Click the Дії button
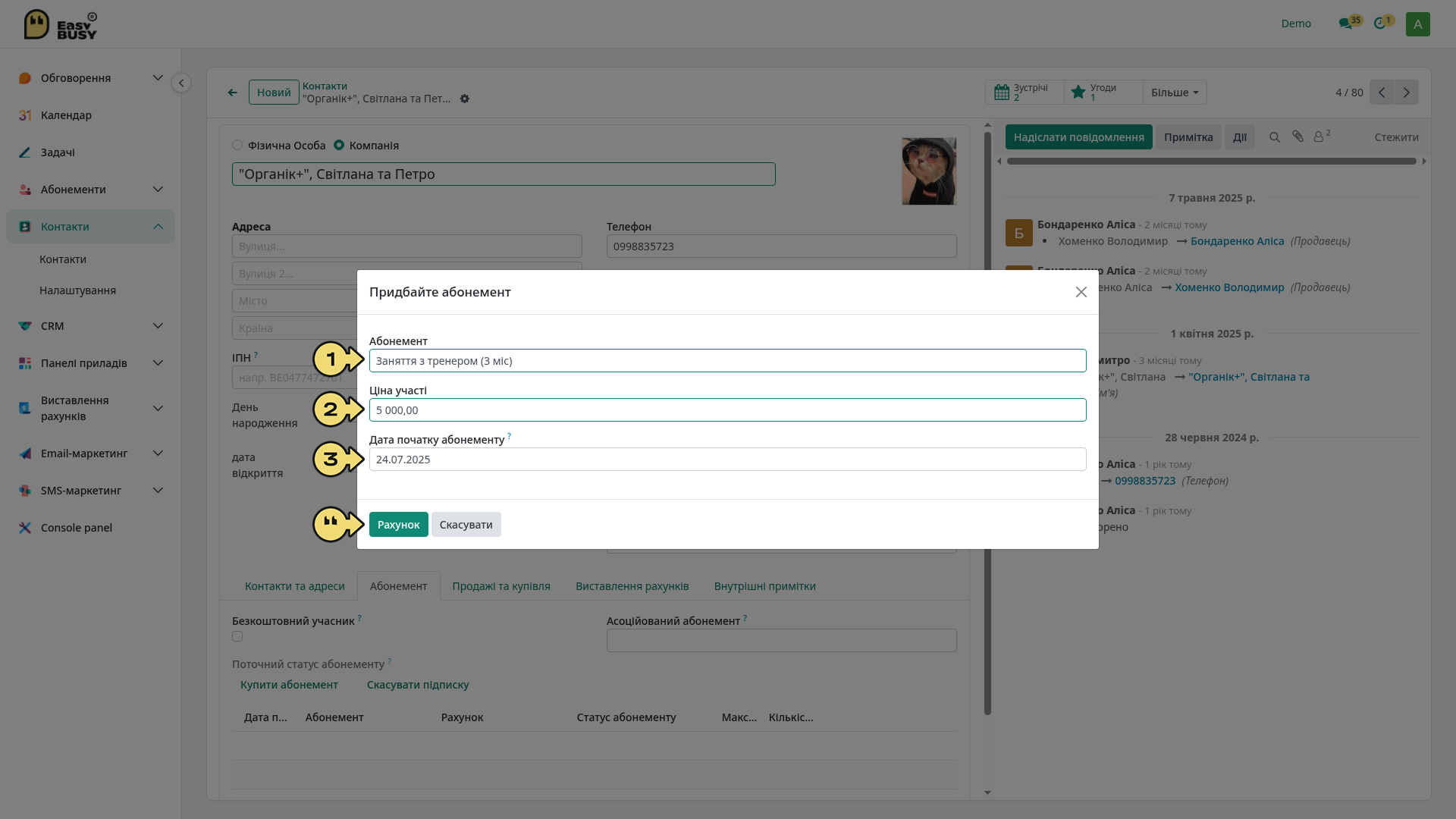Viewport: 1456px width, 819px height. coord(1240,137)
